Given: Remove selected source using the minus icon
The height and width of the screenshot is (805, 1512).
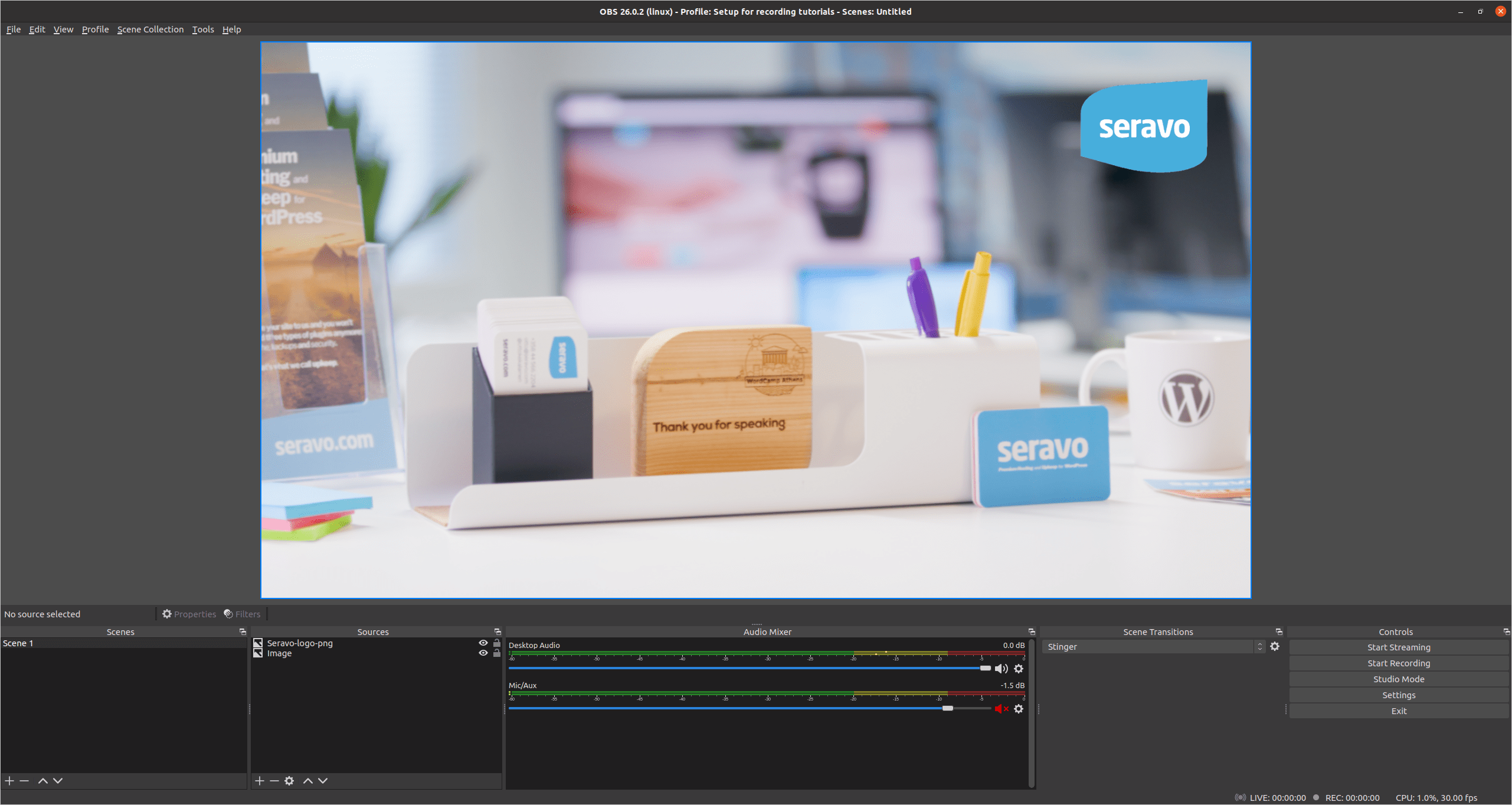Looking at the screenshot, I should click(x=274, y=780).
